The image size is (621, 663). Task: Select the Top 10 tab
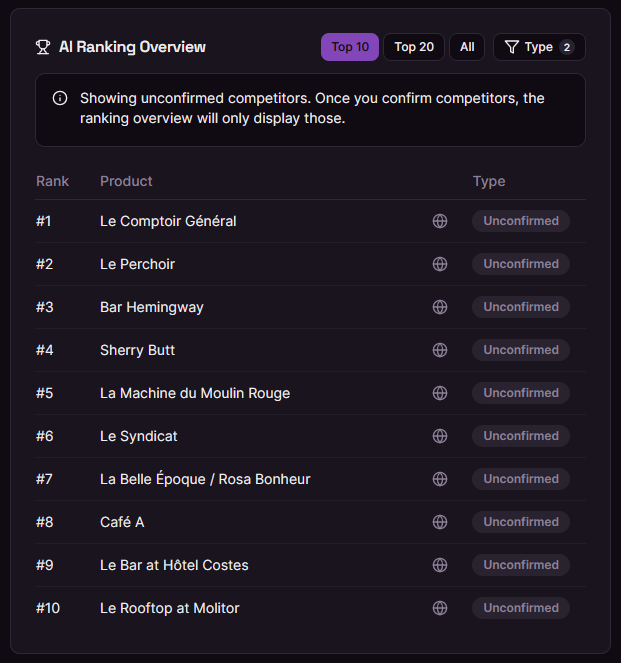tap(350, 47)
